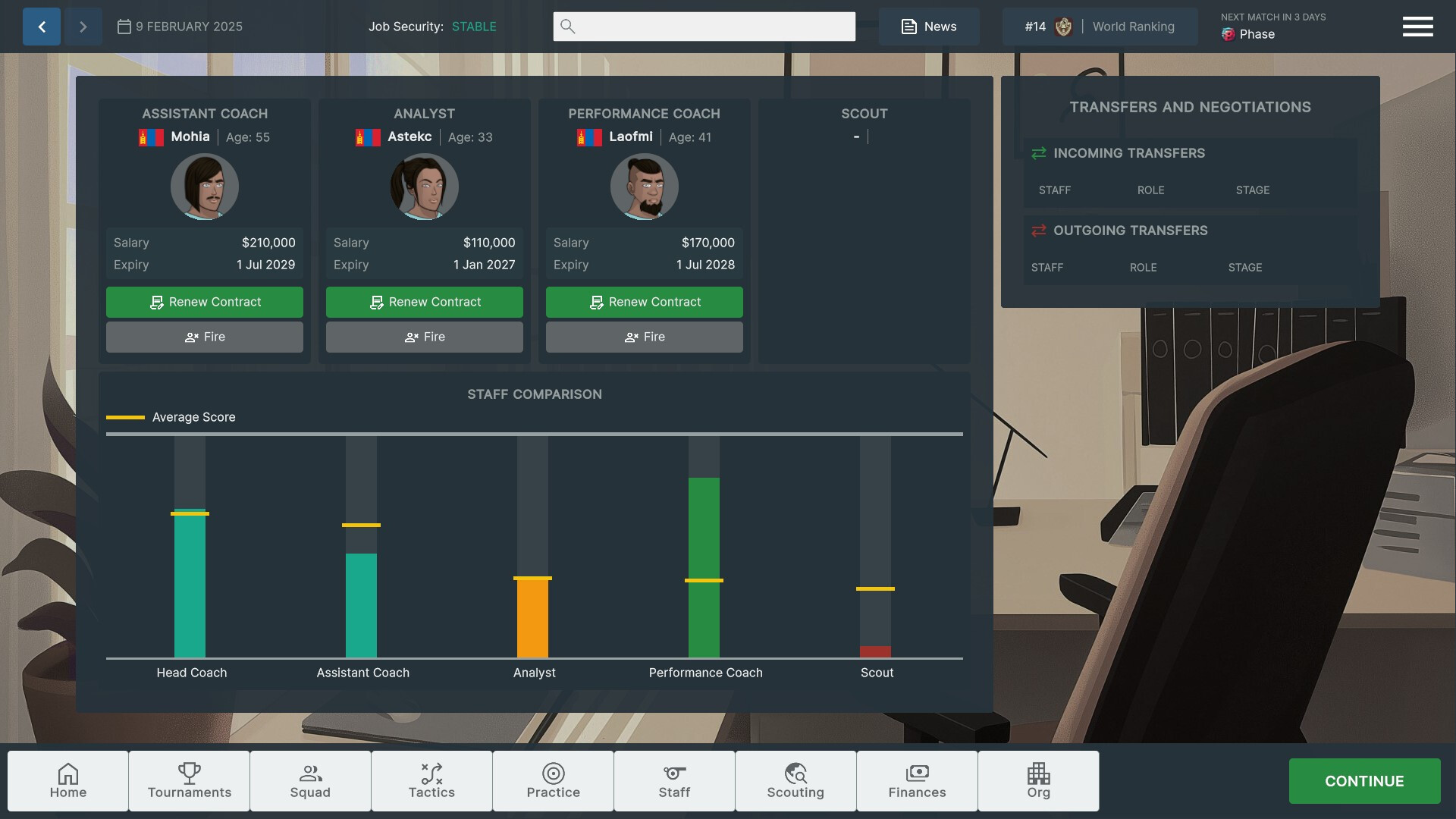Click the calendar date icon
This screenshot has height=819, width=1456.
coord(124,27)
